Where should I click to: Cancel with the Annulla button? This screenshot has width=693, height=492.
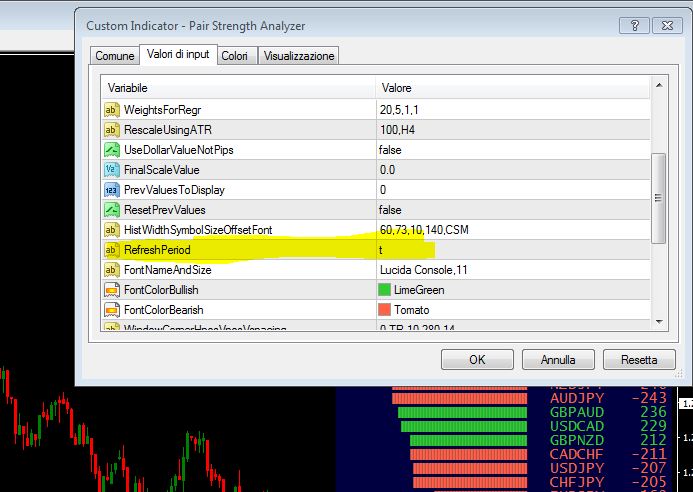click(x=558, y=360)
